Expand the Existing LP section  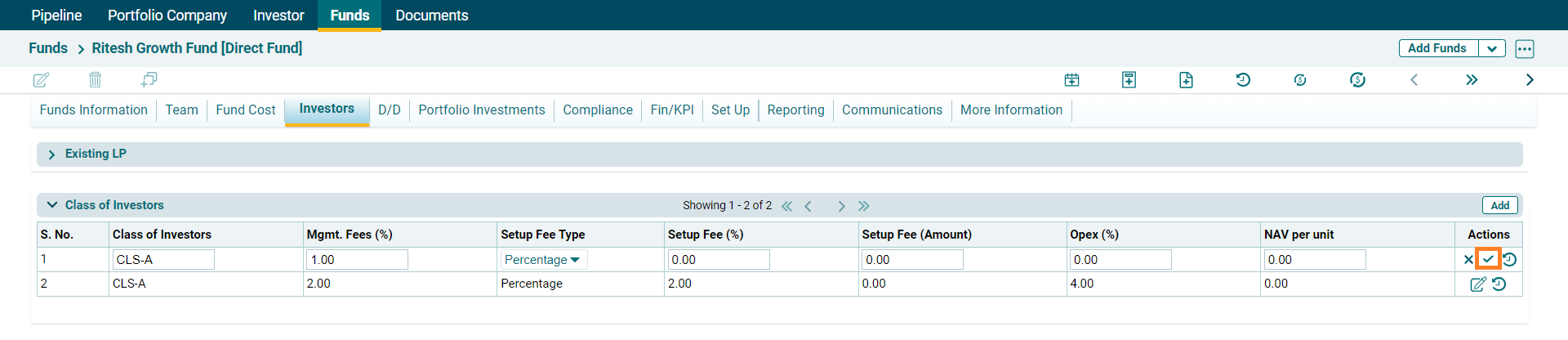click(52, 154)
